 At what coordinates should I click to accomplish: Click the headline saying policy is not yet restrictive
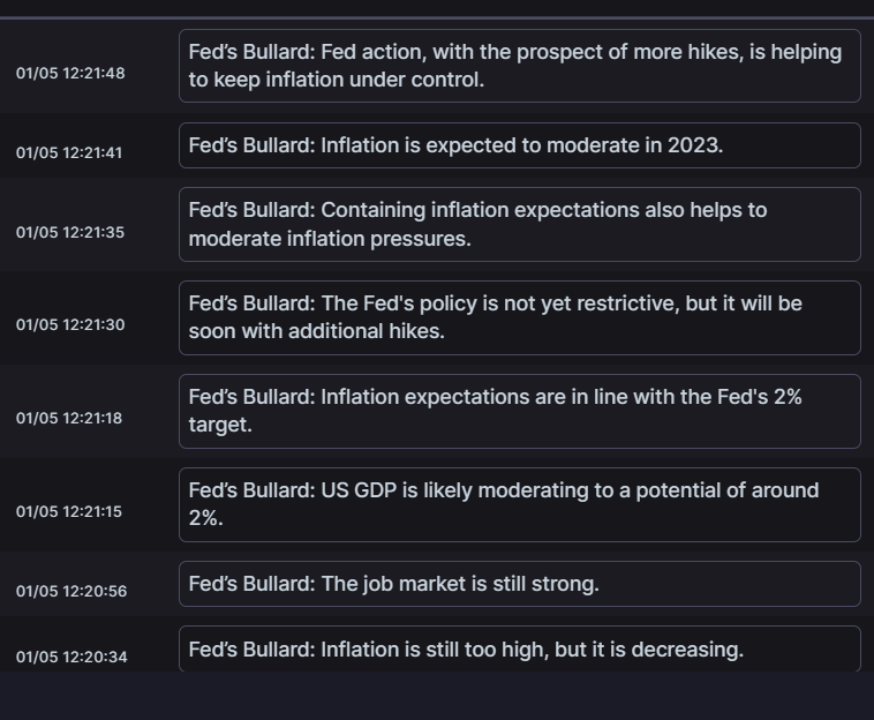pos(519,317)
